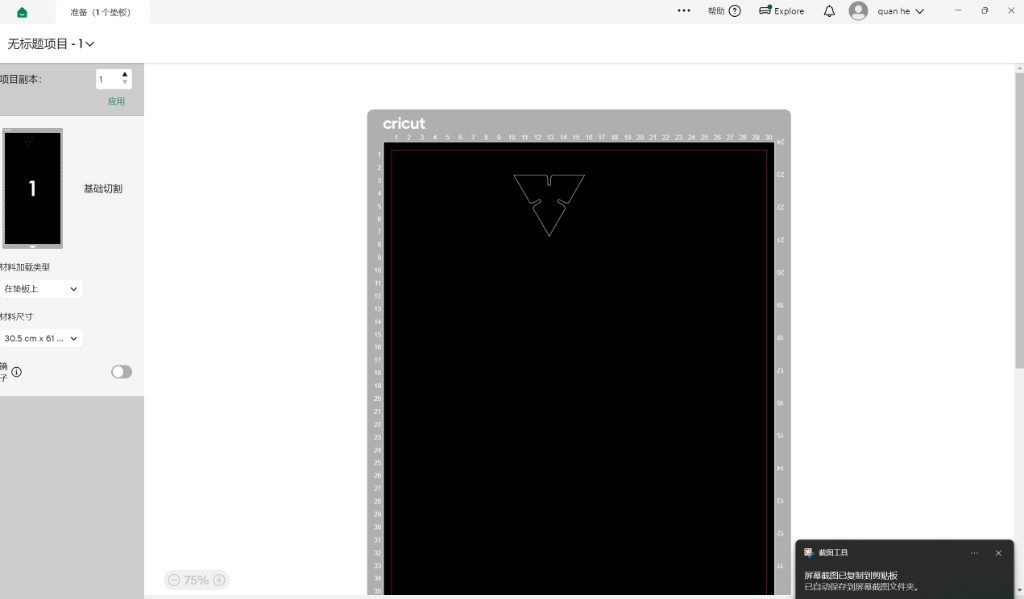Zoom out with the minus icon
The image size is (1024, 599).
click(174, 579)
